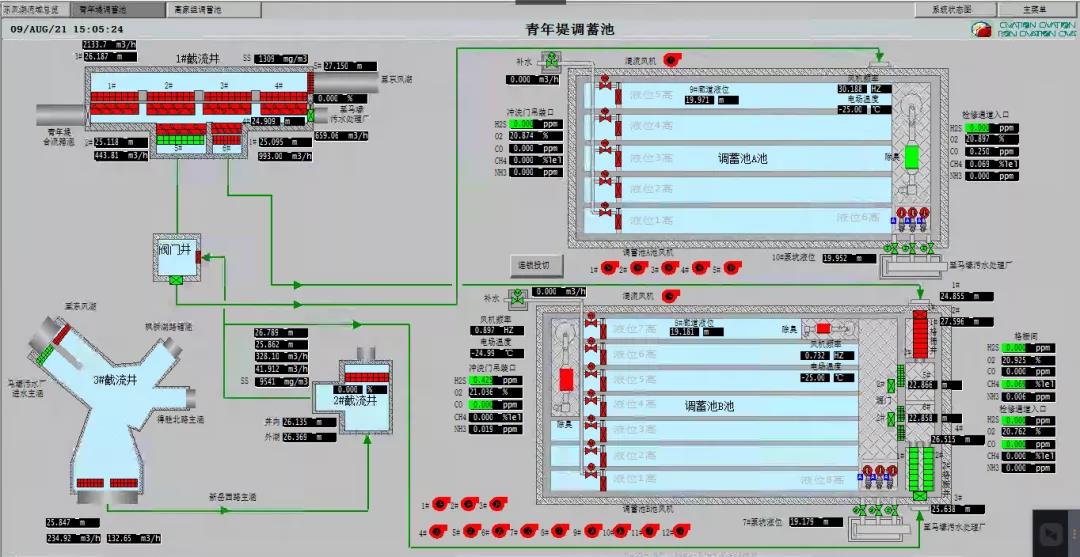The width and height of the screenshot is (1080, 557).
Task: Click the 连锁投切 button
Action: point(537,265)
